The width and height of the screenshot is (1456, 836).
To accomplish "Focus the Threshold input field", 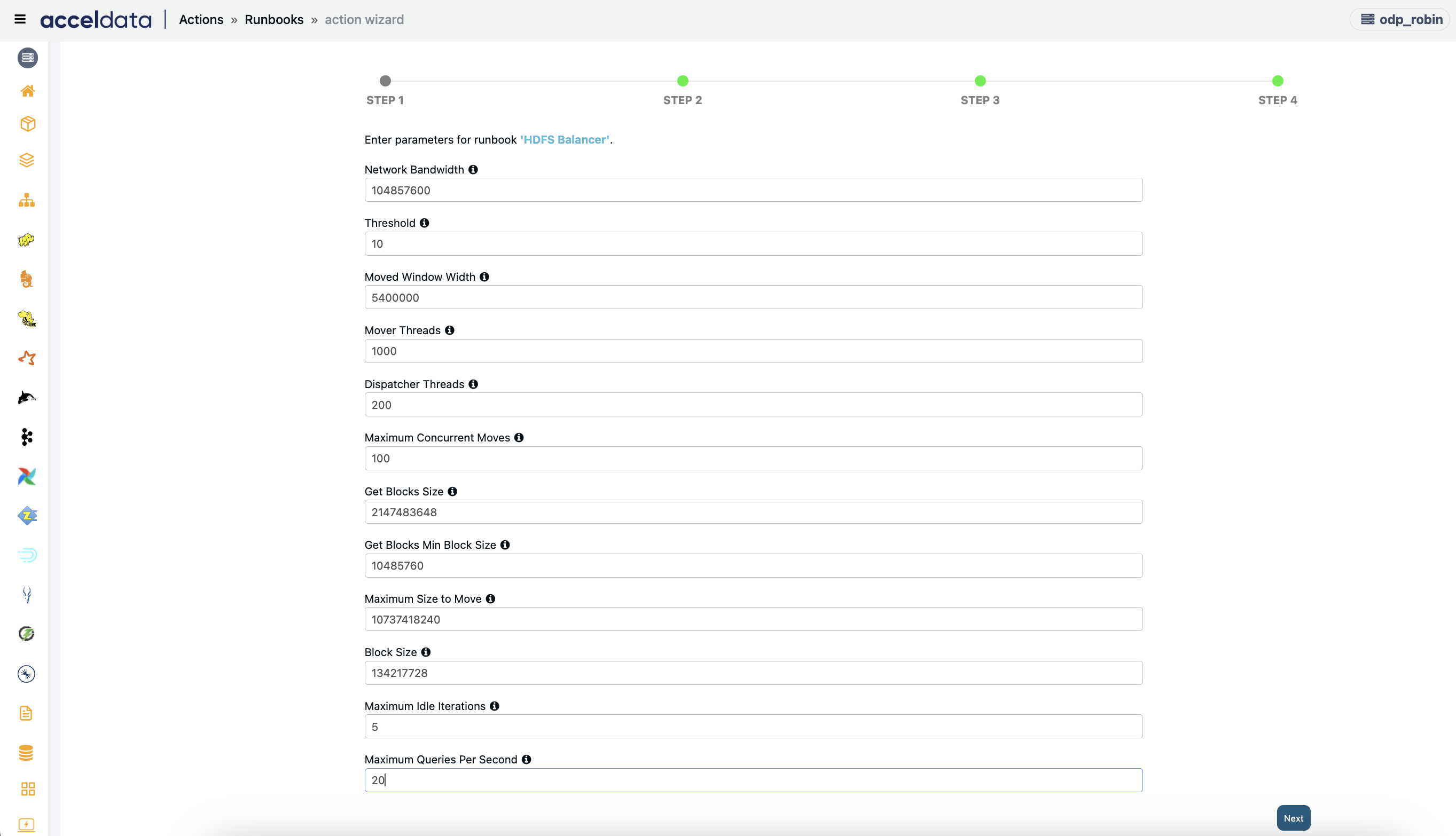I will pos(754,243).
